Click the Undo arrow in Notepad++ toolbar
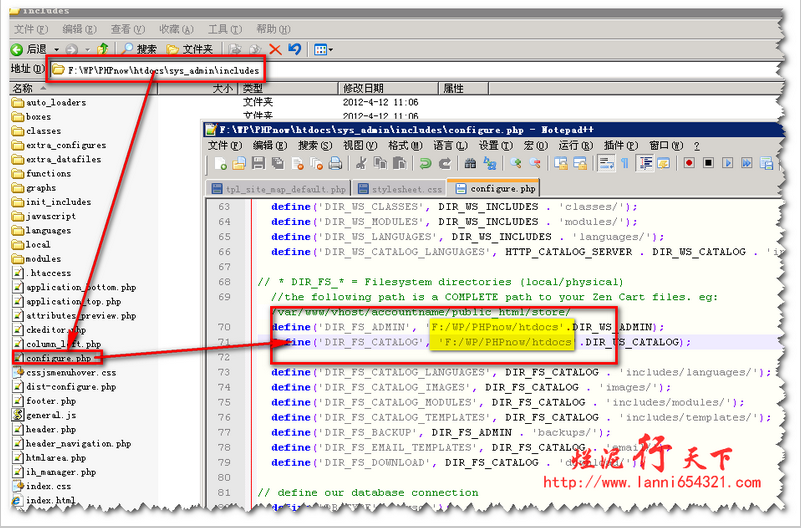 (x=426, y=163)
